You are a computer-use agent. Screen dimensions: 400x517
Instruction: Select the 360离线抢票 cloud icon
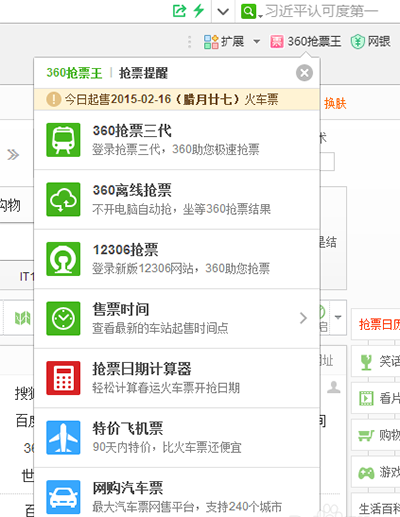point(63,199)
